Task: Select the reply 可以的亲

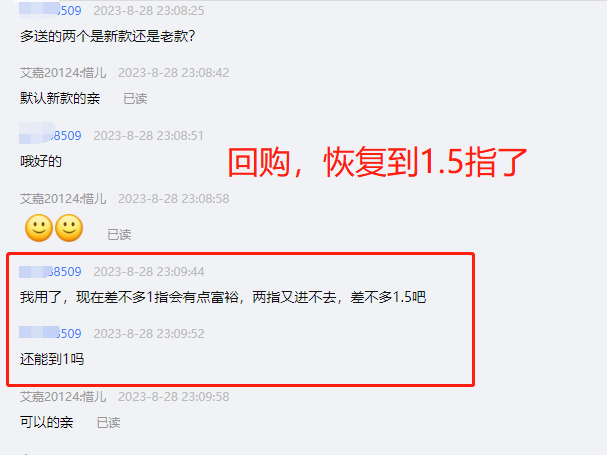Action: [46, 422]
